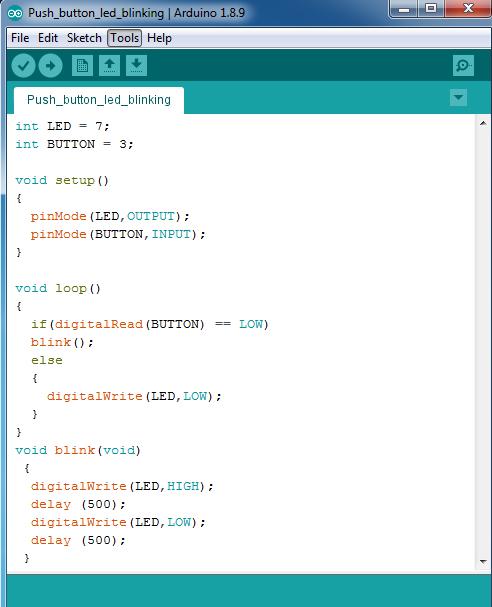Click the 'digitalWrite(LED,HIGH);' line

point(122,486)
